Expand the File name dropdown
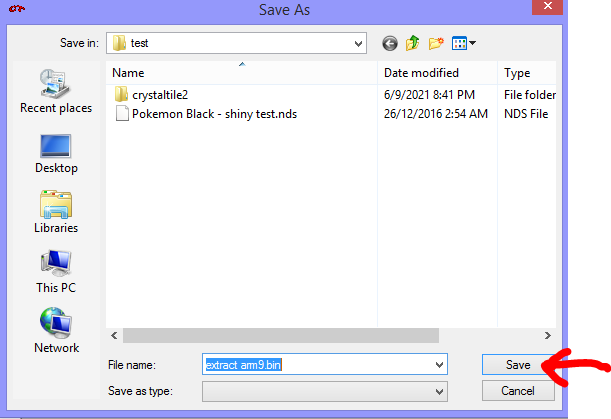The height and width of the screenshot is (419, 611). point(439,366)
